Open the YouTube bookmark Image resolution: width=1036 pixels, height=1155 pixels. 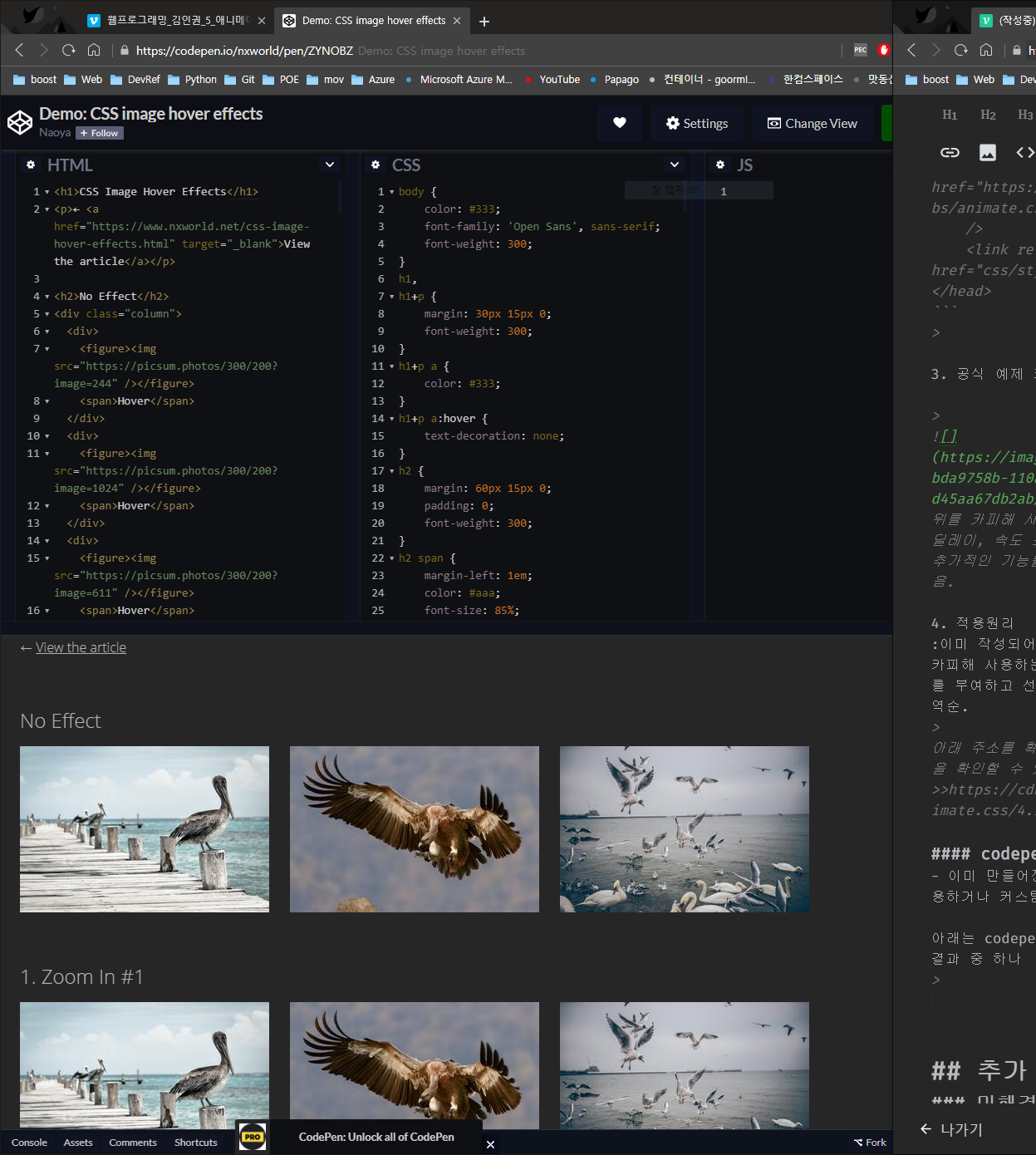pos(559,80)
